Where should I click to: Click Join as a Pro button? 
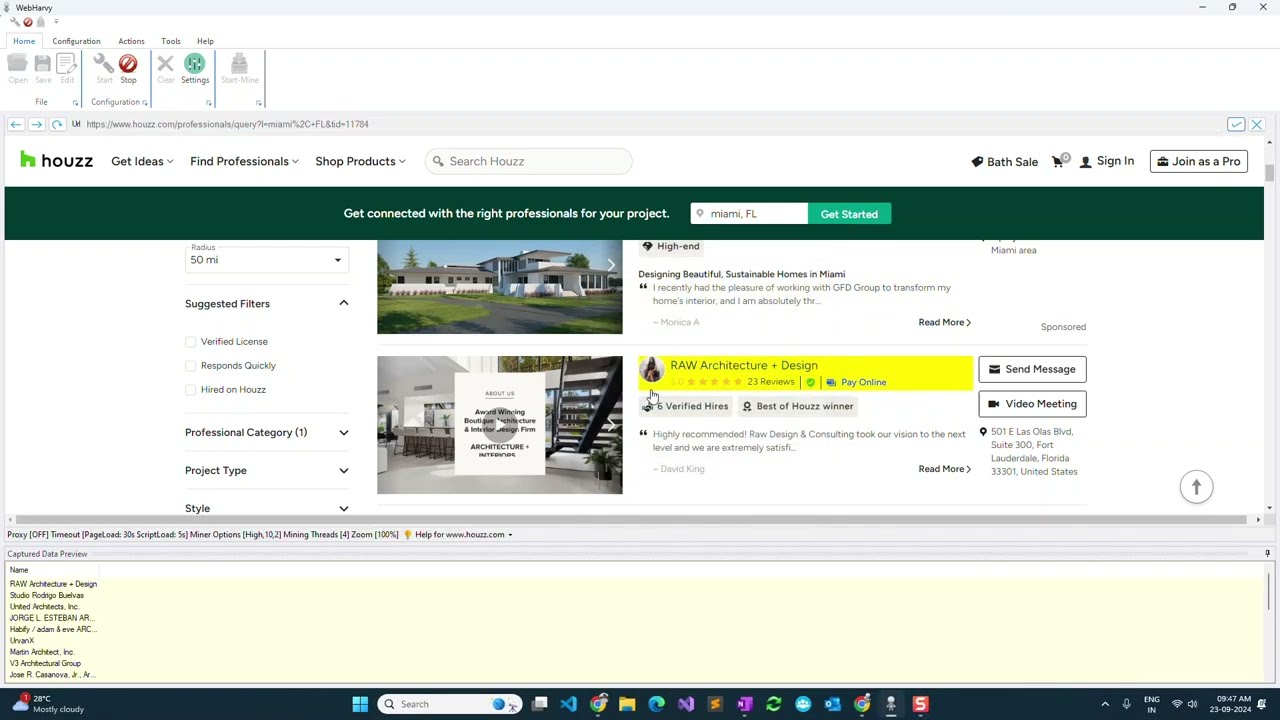click(x=1198, y=161)
